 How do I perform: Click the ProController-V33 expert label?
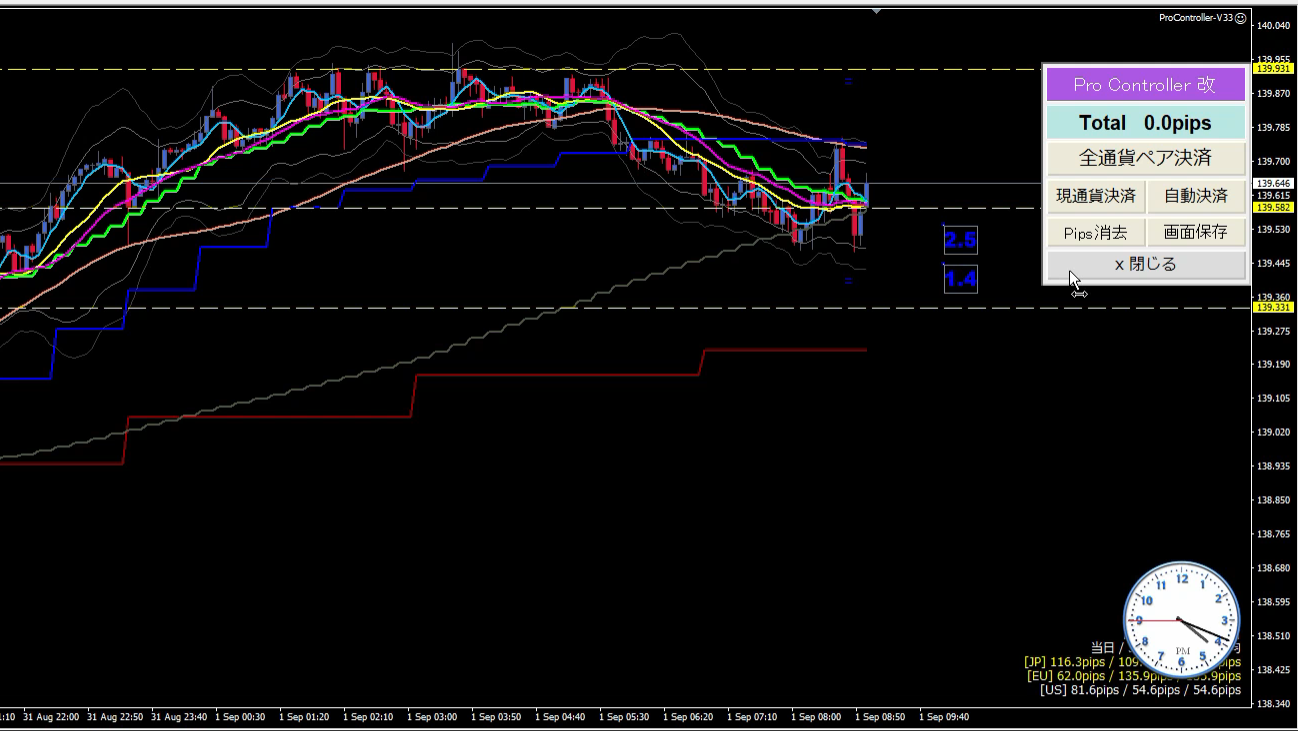[1196, 18]
